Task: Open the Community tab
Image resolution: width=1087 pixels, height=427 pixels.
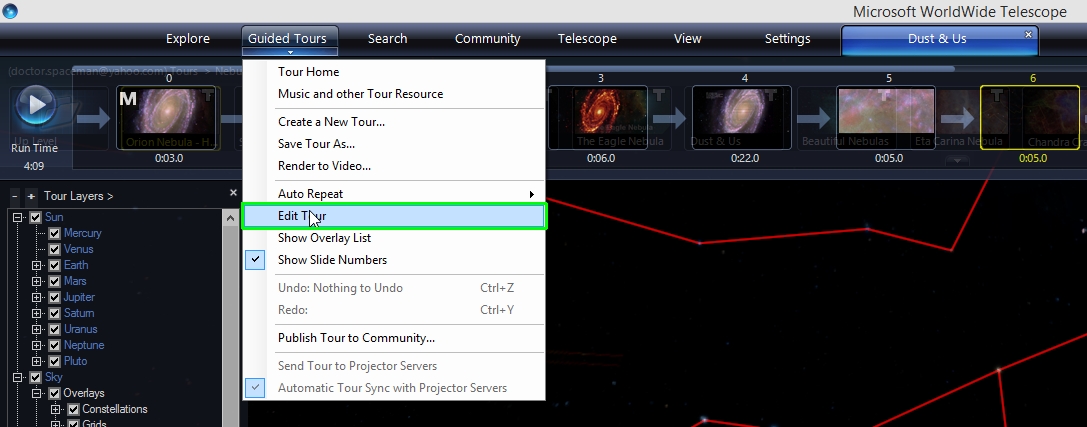Action: [x=487, y=39]
